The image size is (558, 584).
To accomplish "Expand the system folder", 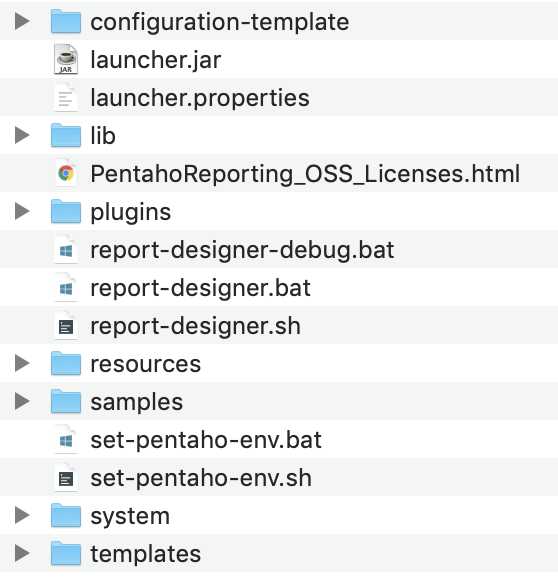I will pos(22,515).
